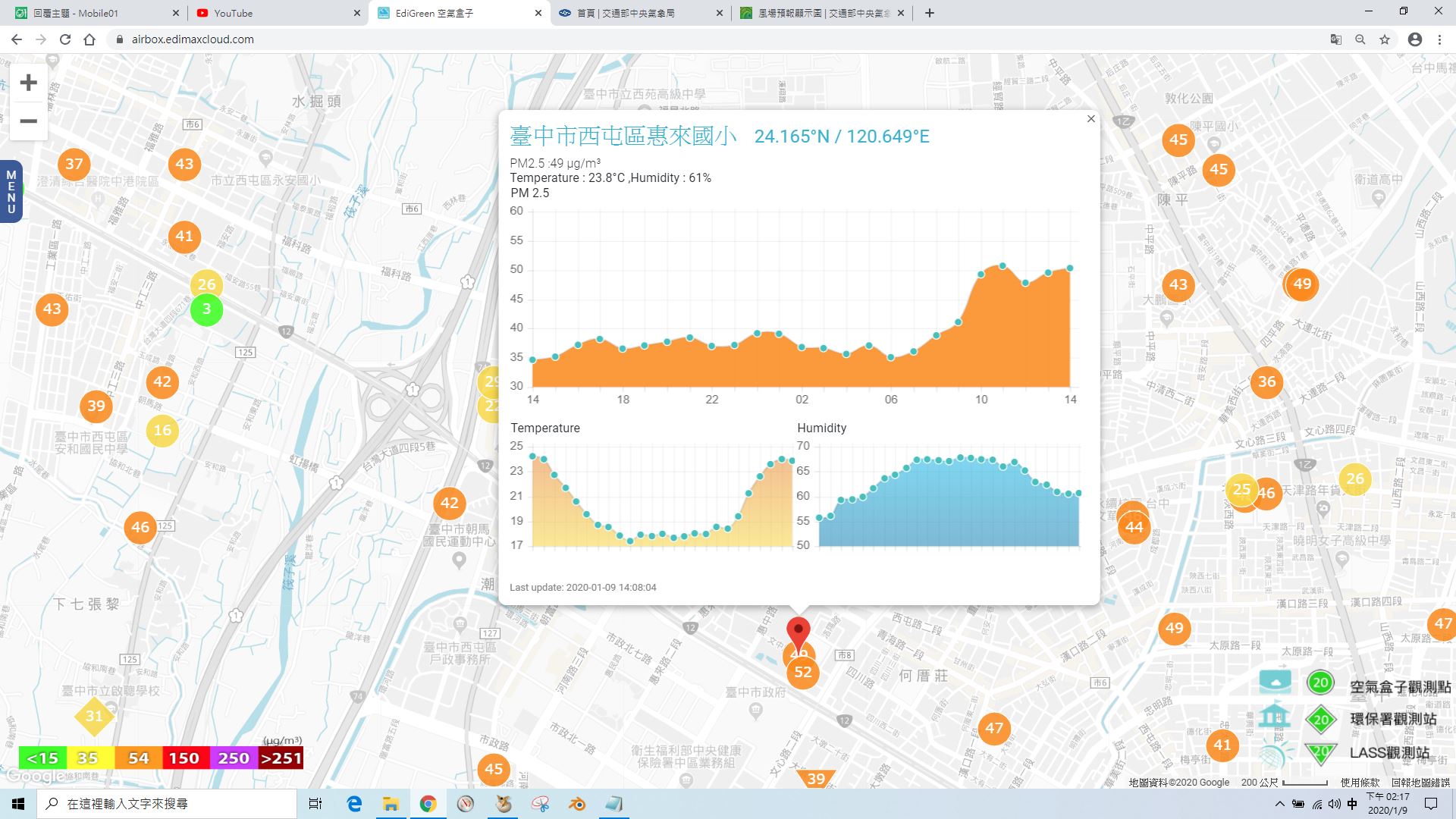Viewport: 1456px width, 819px height.
Task: Open the blue MENU side panel
Action: click(11, 192)
